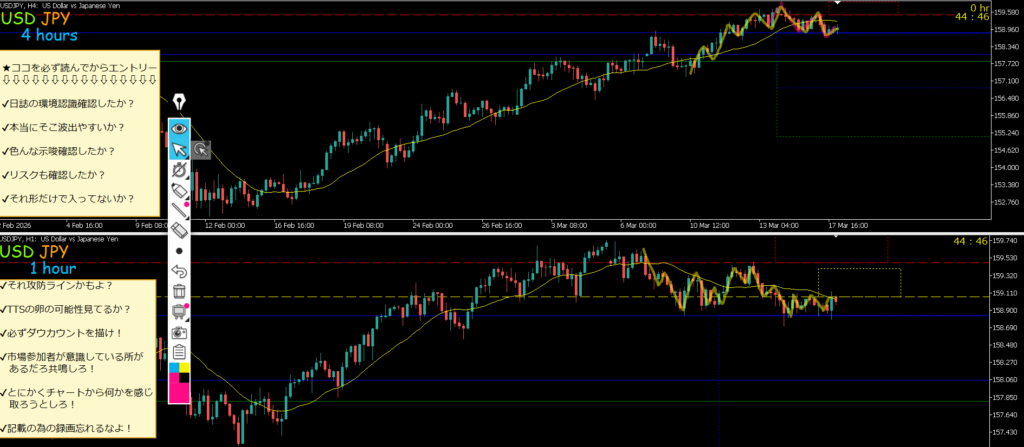Pick the cyan color swatch
1024x447 pixels.
point(174,369)
